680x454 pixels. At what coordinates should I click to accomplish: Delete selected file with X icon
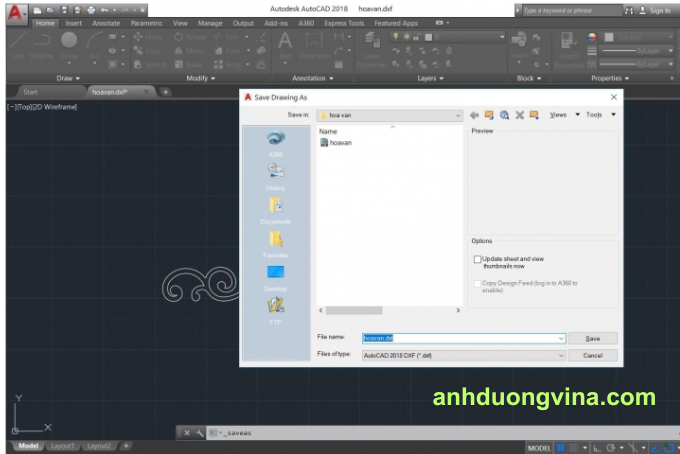(519, 115)
